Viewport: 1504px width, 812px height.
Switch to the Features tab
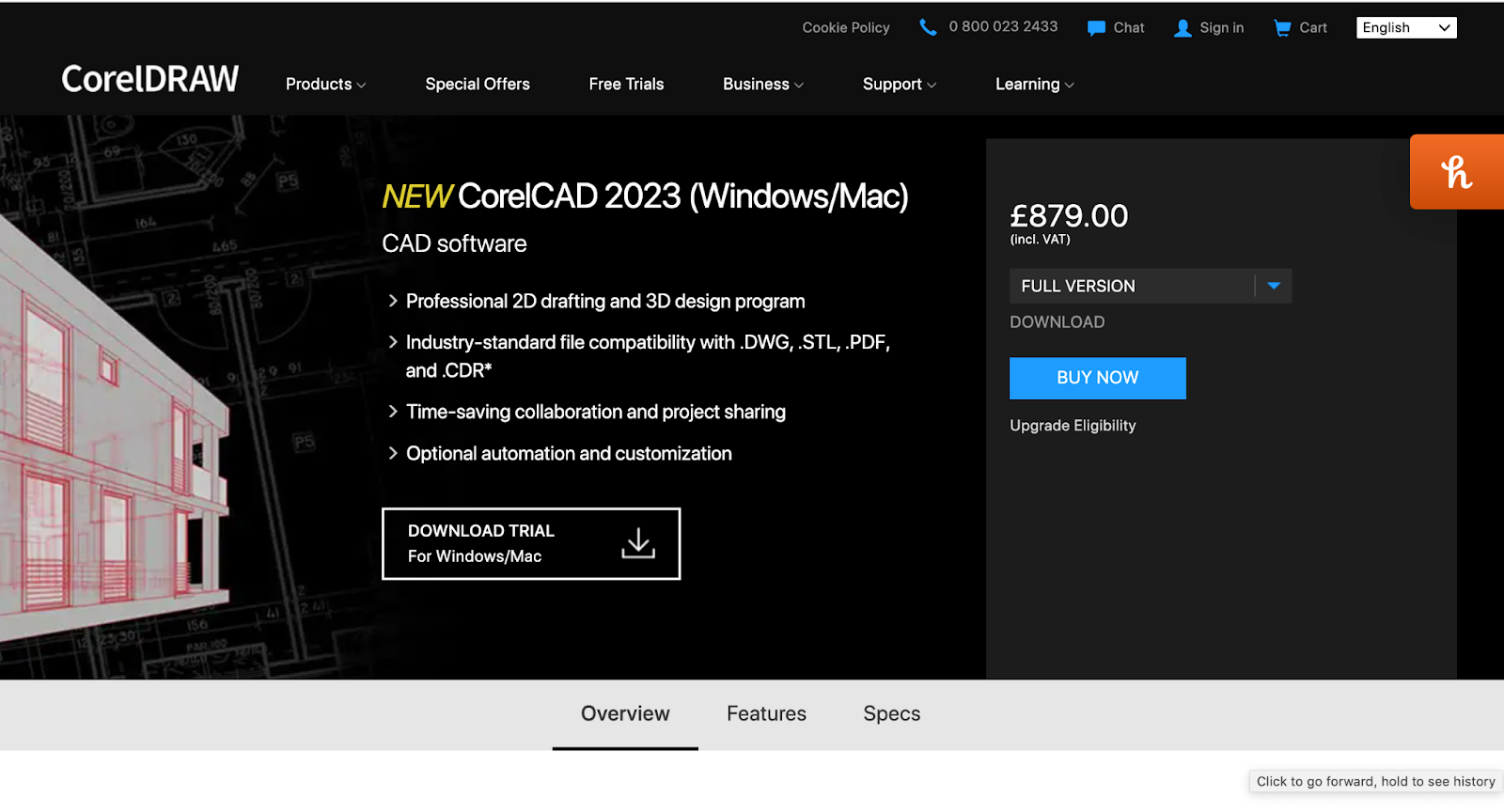click(x=766, y=714)
